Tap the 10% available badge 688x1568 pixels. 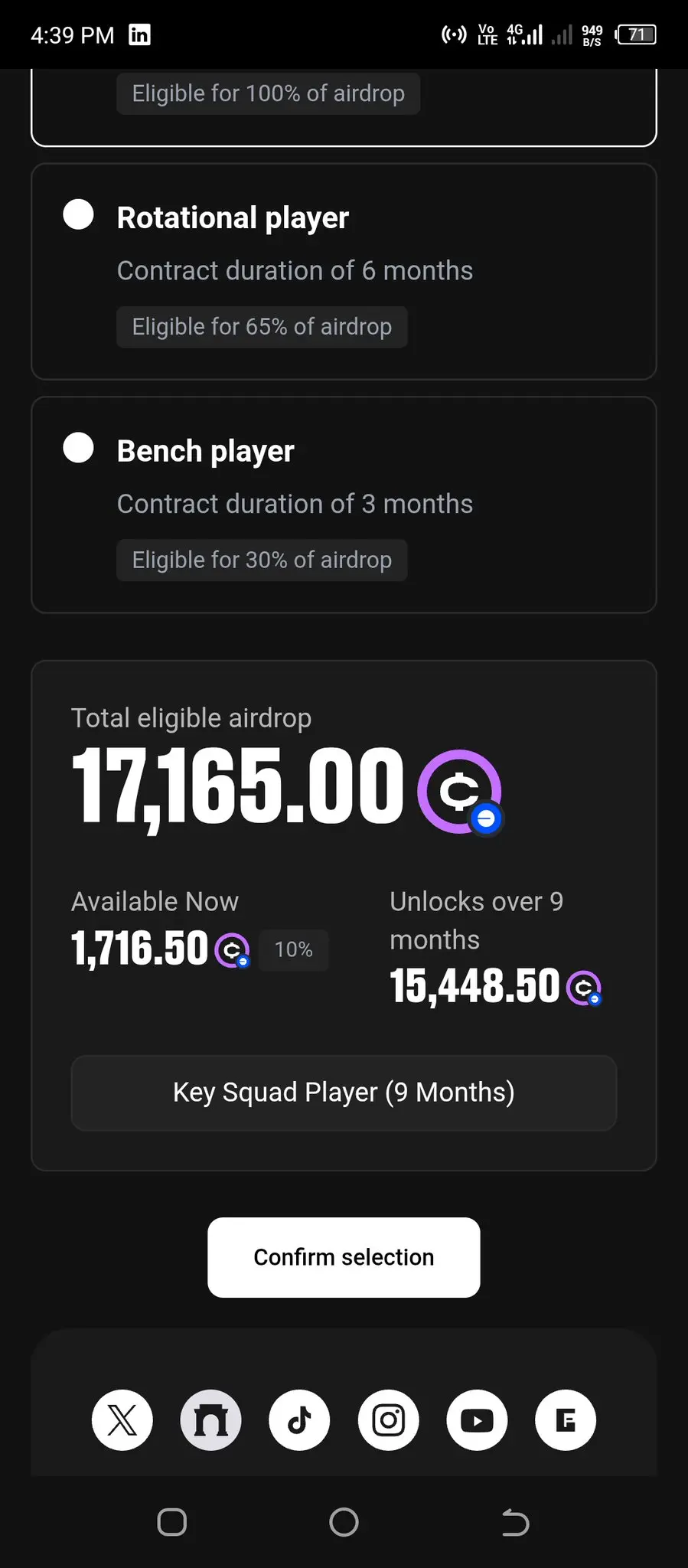tap(294, 950)
